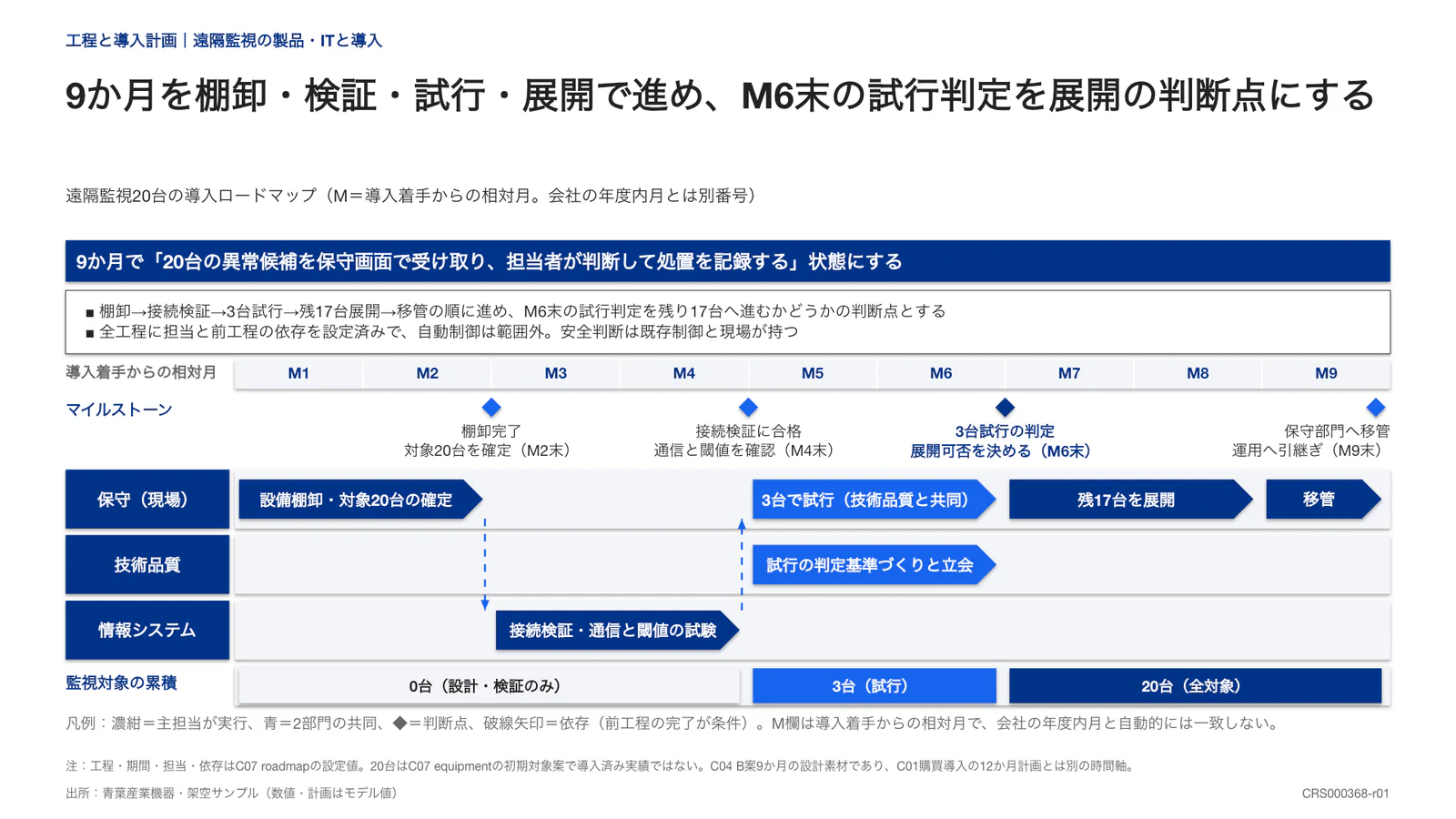Viewport: 1456px width, 819px height.
Task: Select the 移管 task bar
Action: pos(1323,500)
